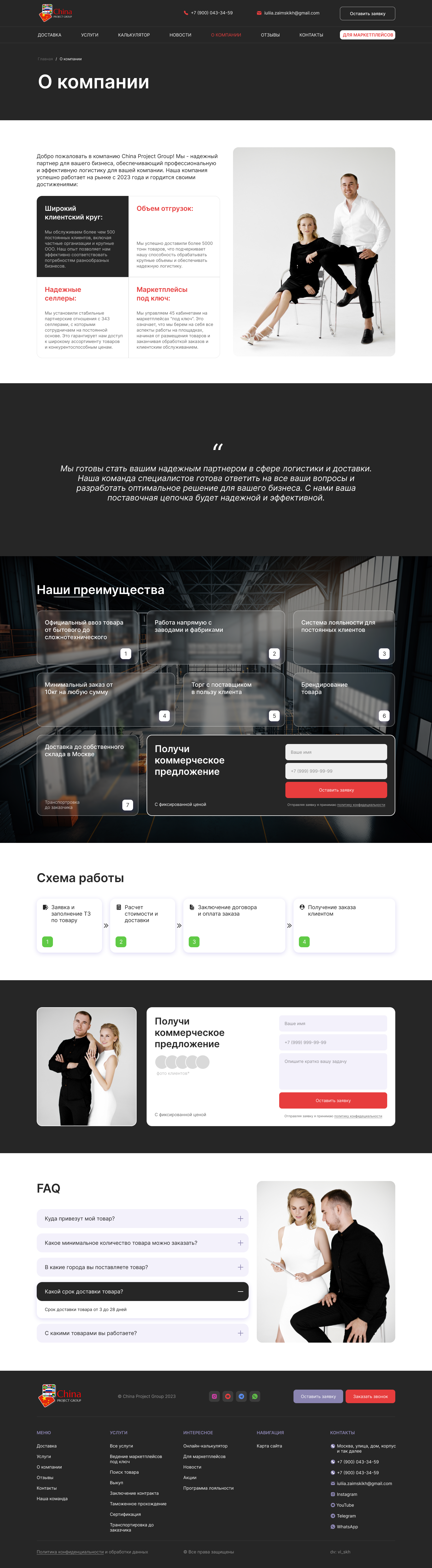Screen dimensions: 432x1568
Task: Click the 'Главная' breadcrumb link
Action: tap(45, 59)
